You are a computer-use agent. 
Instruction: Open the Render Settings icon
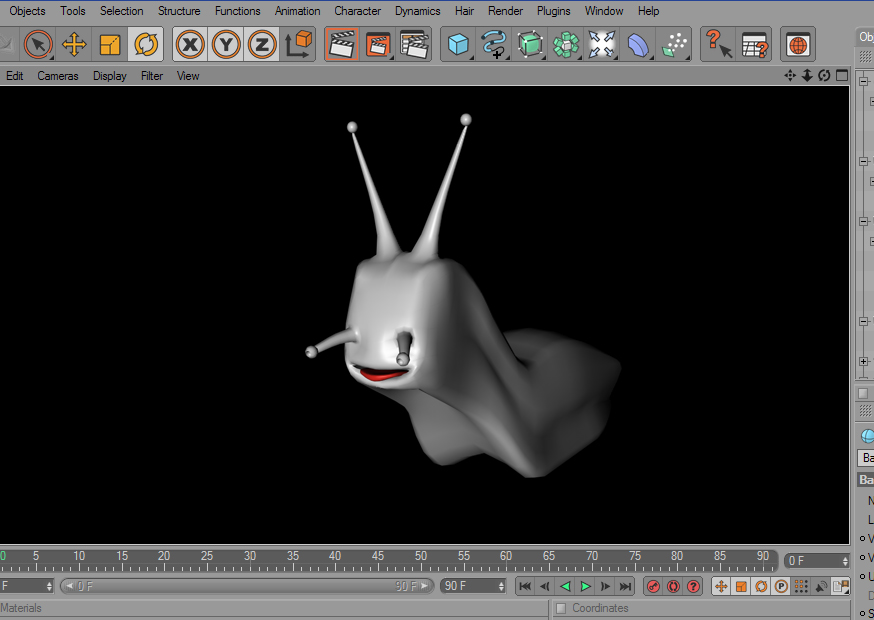(x=414, y=44)
